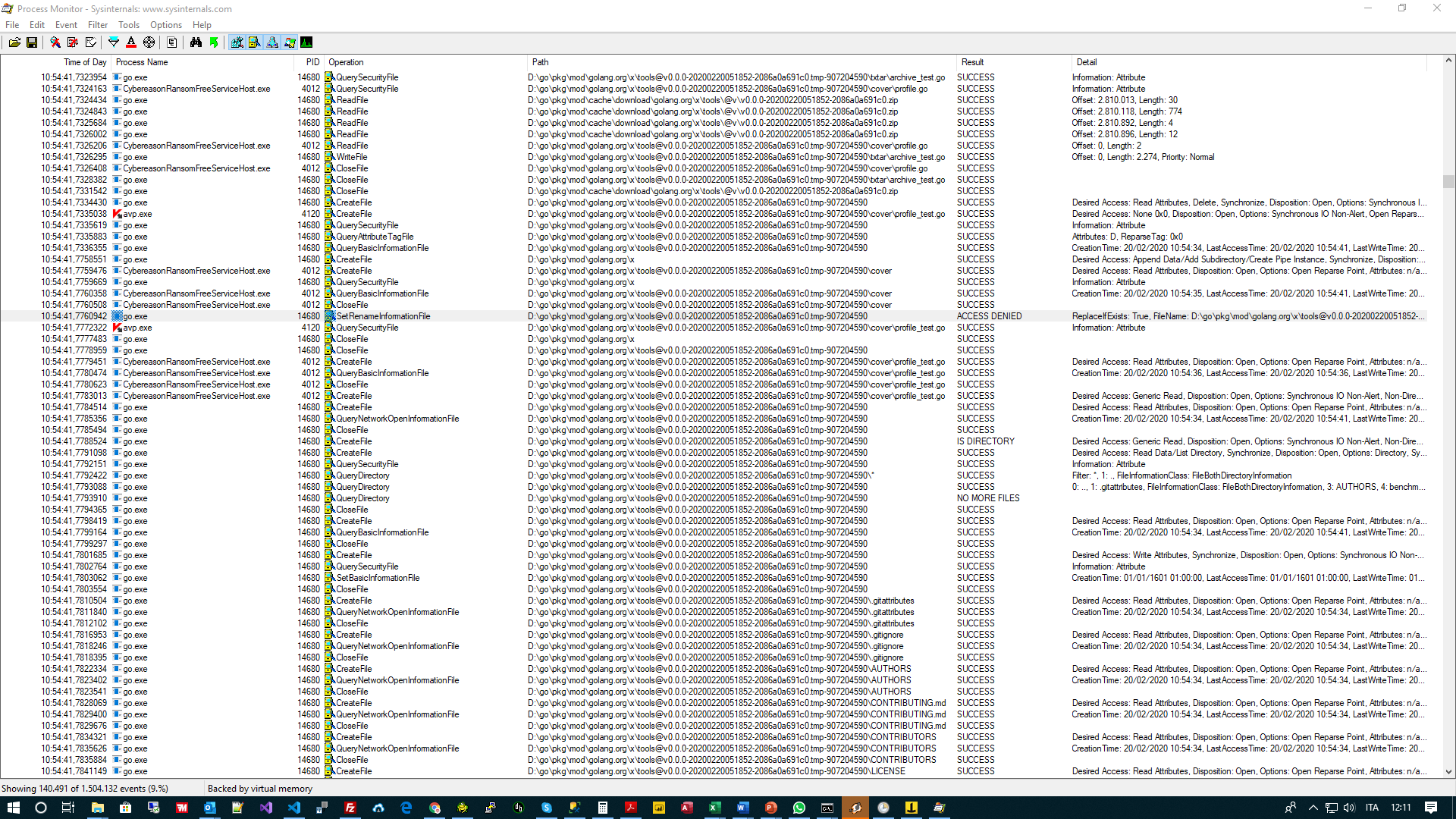This screenshot has height=819, width=1456.
Task: Click the Result column header
Action: click(x=973, y=62)
